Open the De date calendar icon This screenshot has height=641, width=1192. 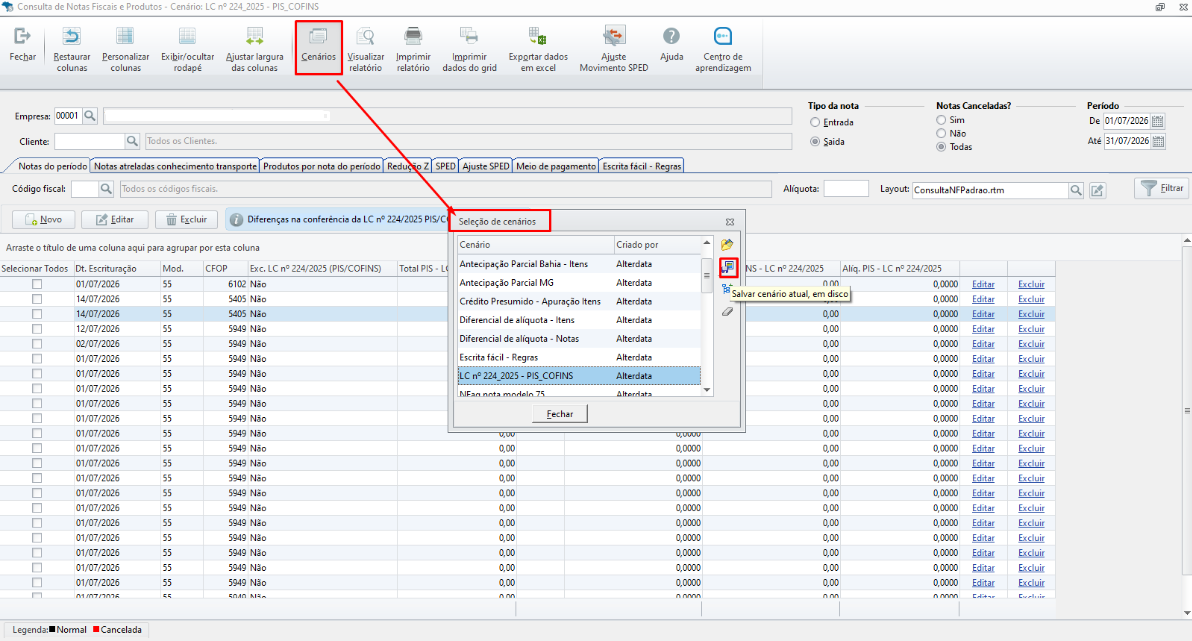click(x=1158, y=121)
